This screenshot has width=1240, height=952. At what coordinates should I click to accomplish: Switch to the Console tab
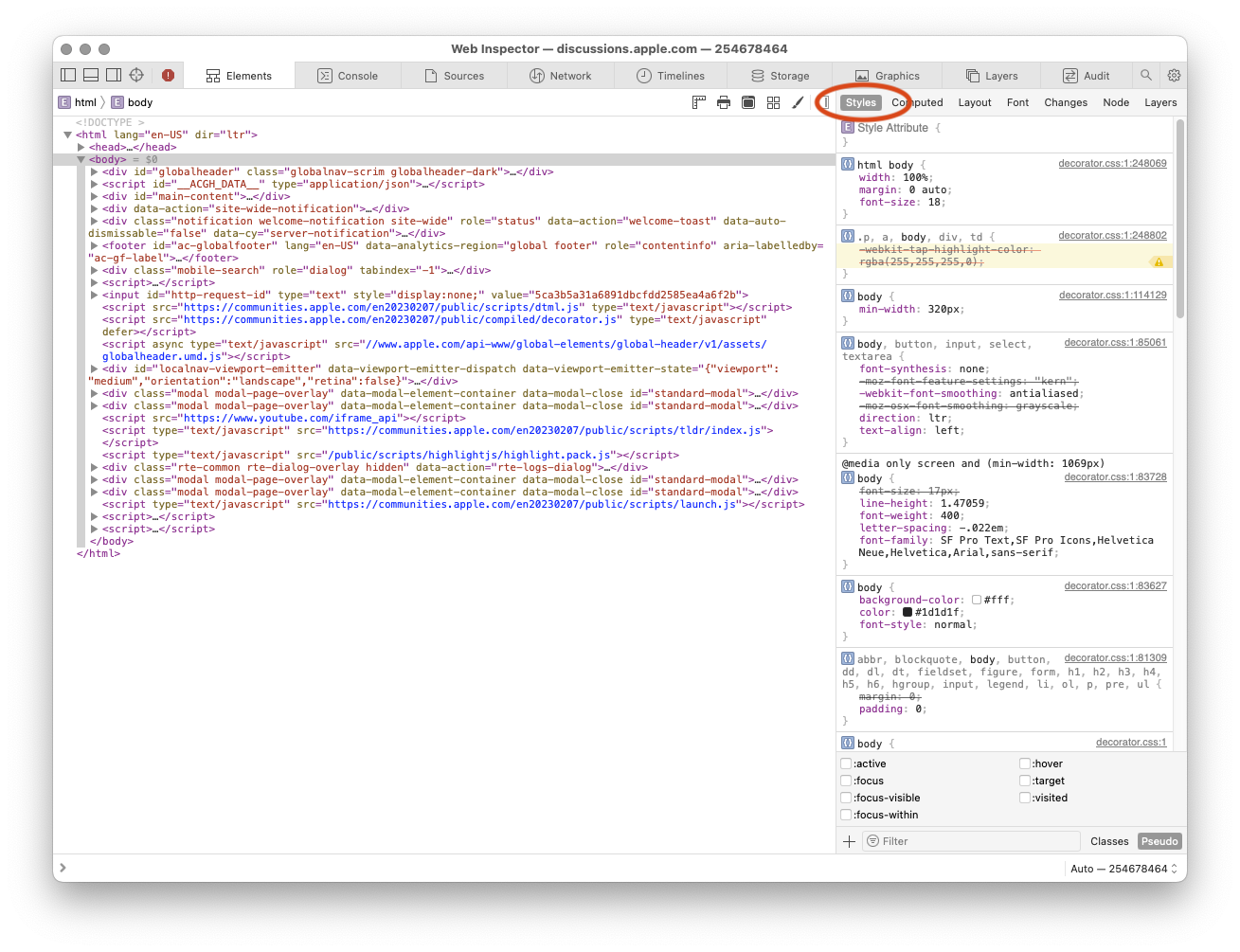coord(348,76)
